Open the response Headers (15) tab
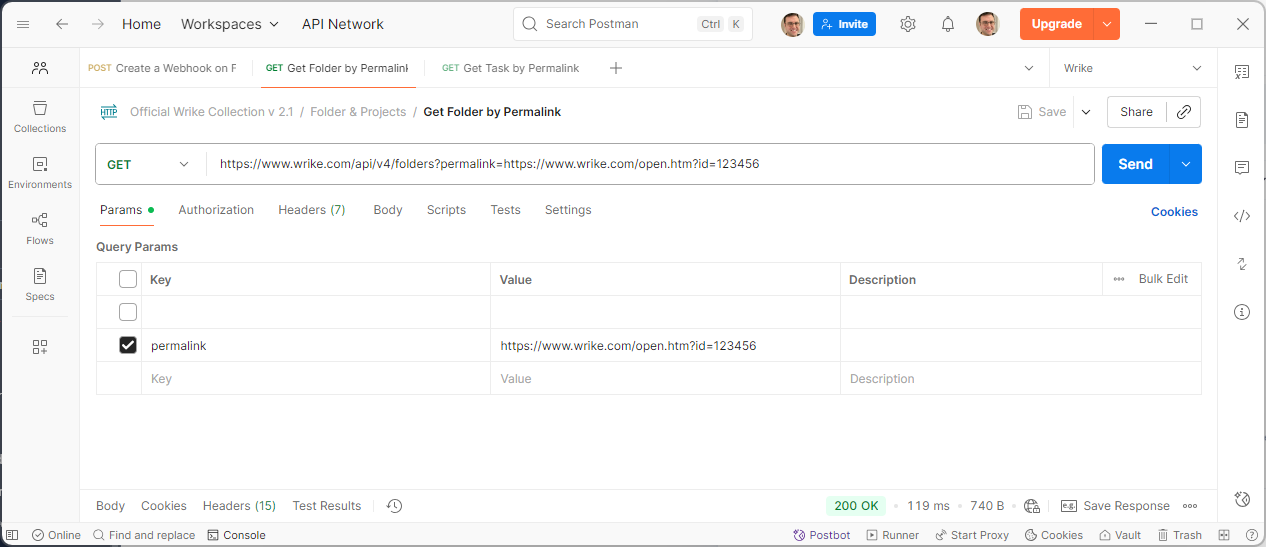The width and height of the screenshot is (1266, 547). [239, 506]
